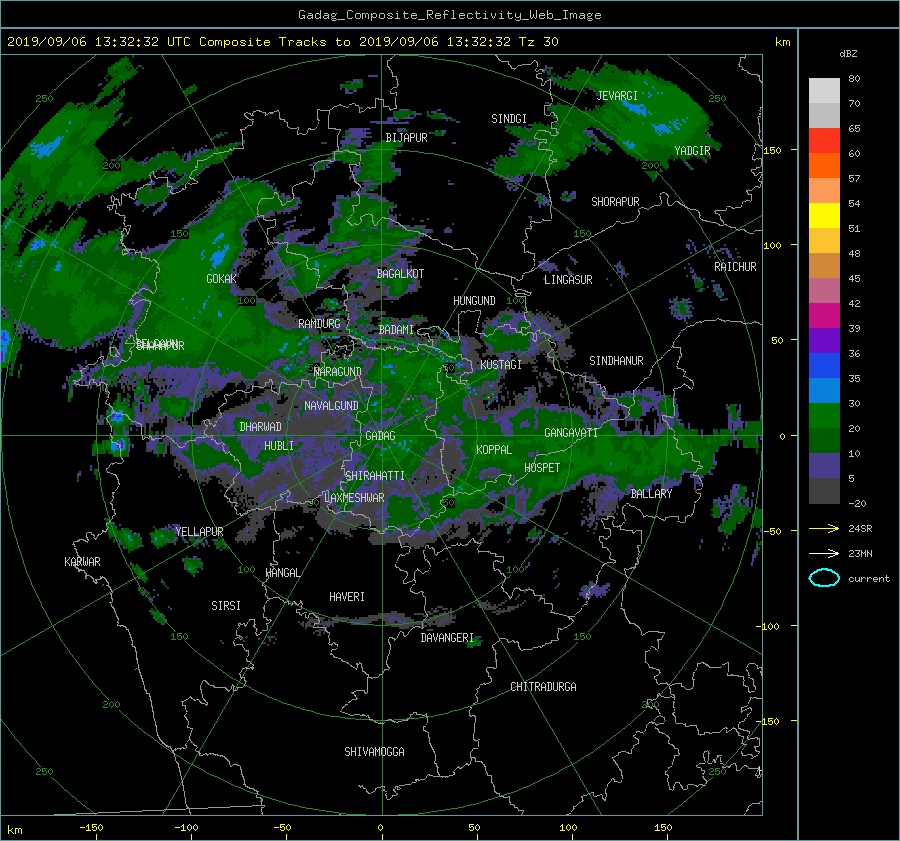Screen dimensions: 900x841
Task: Click the magenta 42 dBZ color swatch
Action: point(824,315)
